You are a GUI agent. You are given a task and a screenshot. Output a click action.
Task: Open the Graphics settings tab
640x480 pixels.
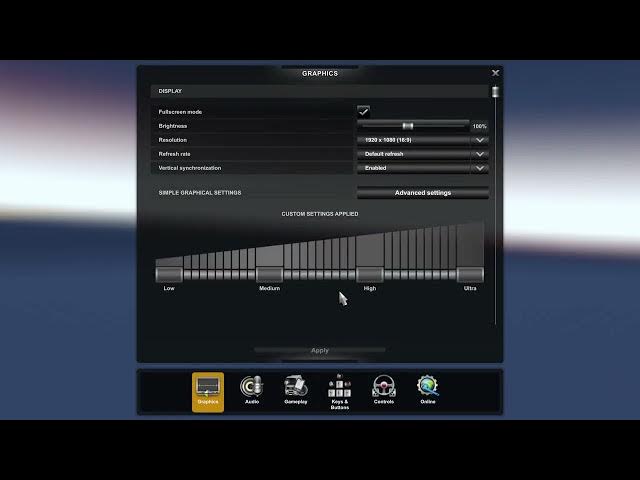pos(208,392)
